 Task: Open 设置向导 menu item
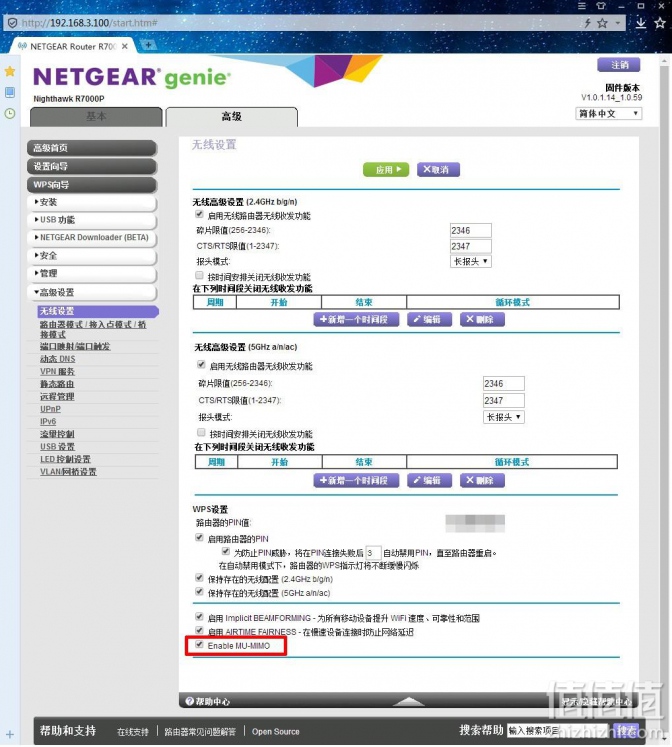92,167
